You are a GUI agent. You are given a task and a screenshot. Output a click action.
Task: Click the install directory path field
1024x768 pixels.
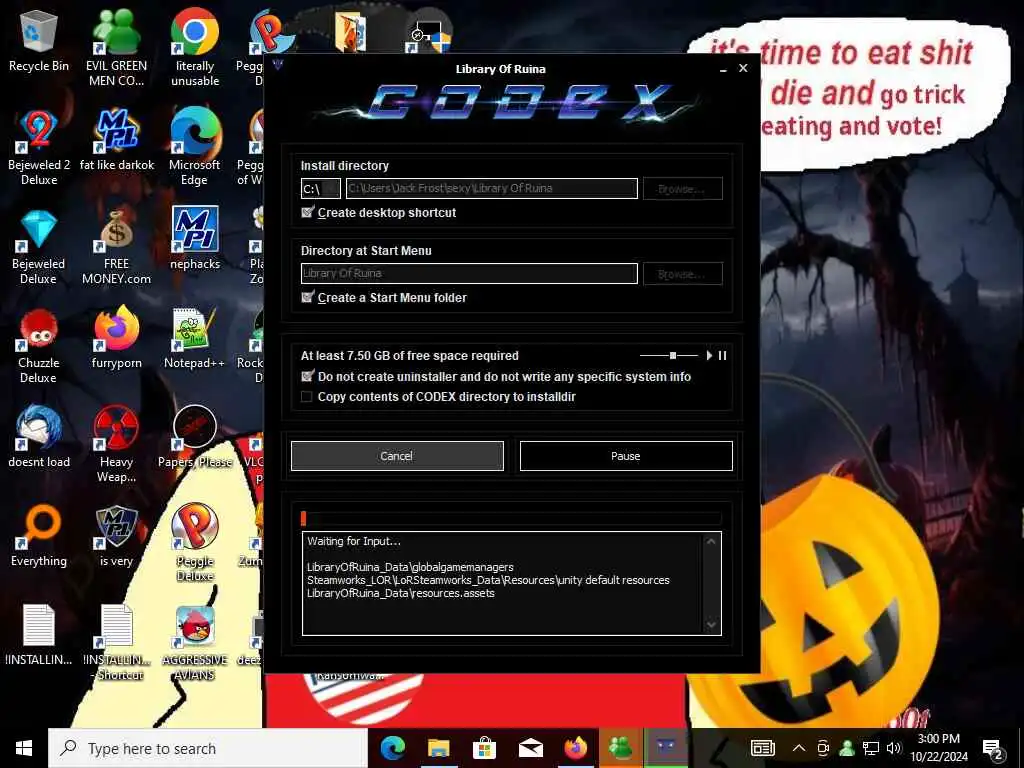coord(492,188)
